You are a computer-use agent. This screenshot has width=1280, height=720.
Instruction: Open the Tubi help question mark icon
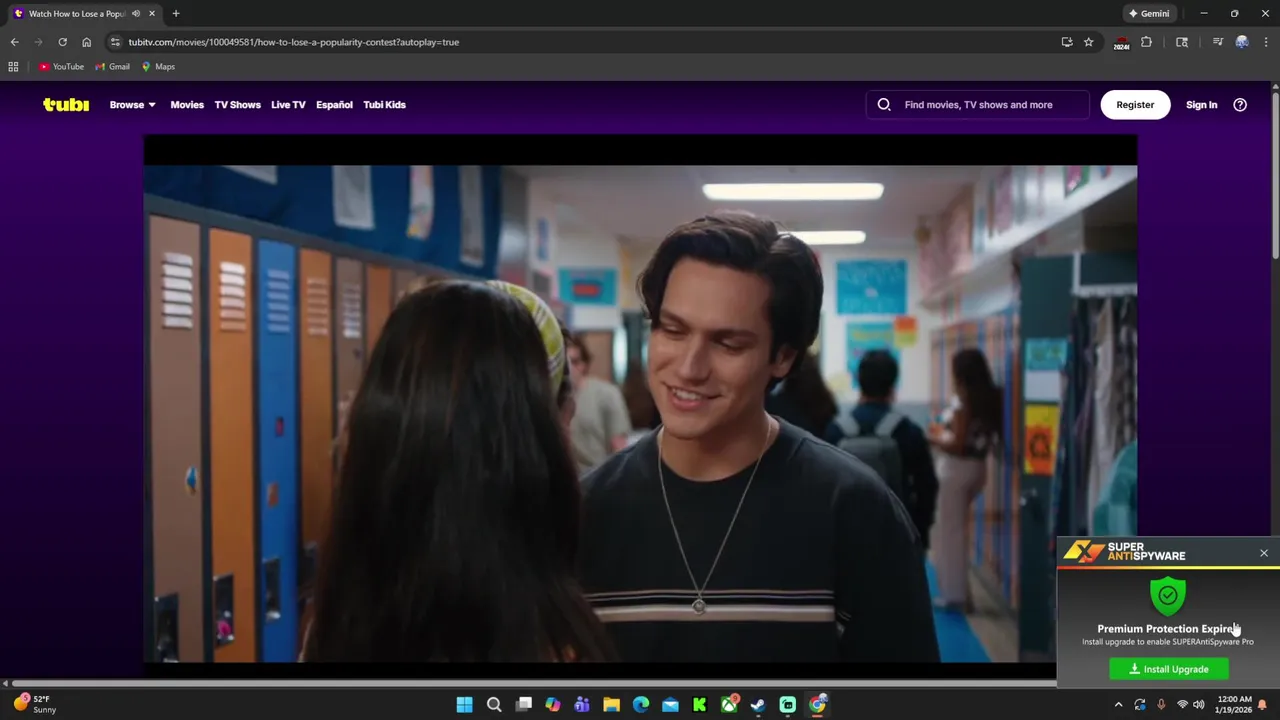pos(1240,104)
